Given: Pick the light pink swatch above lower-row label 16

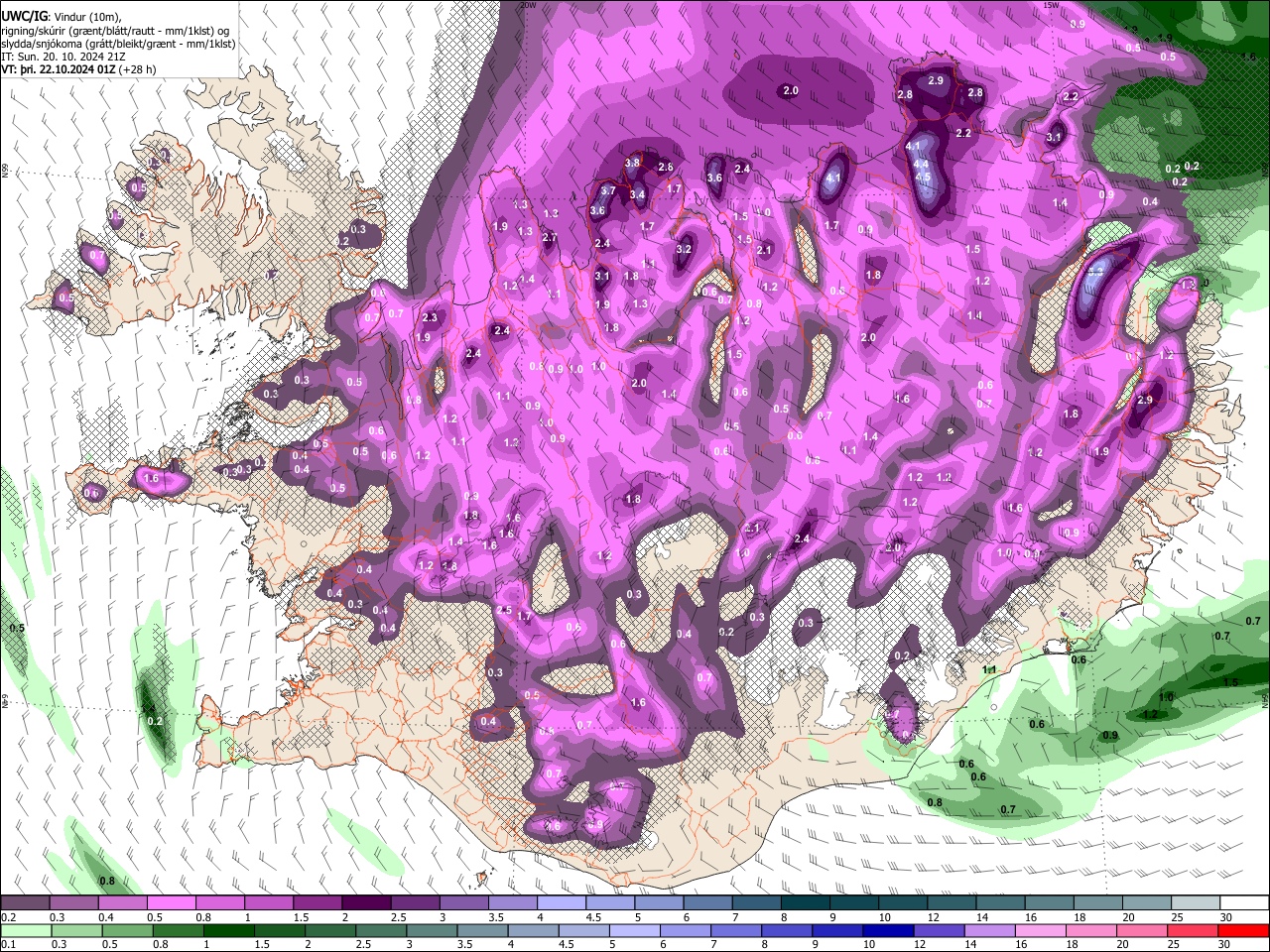Looking at the screenshot, I should pyautogui.click(x=1040, y=931).
